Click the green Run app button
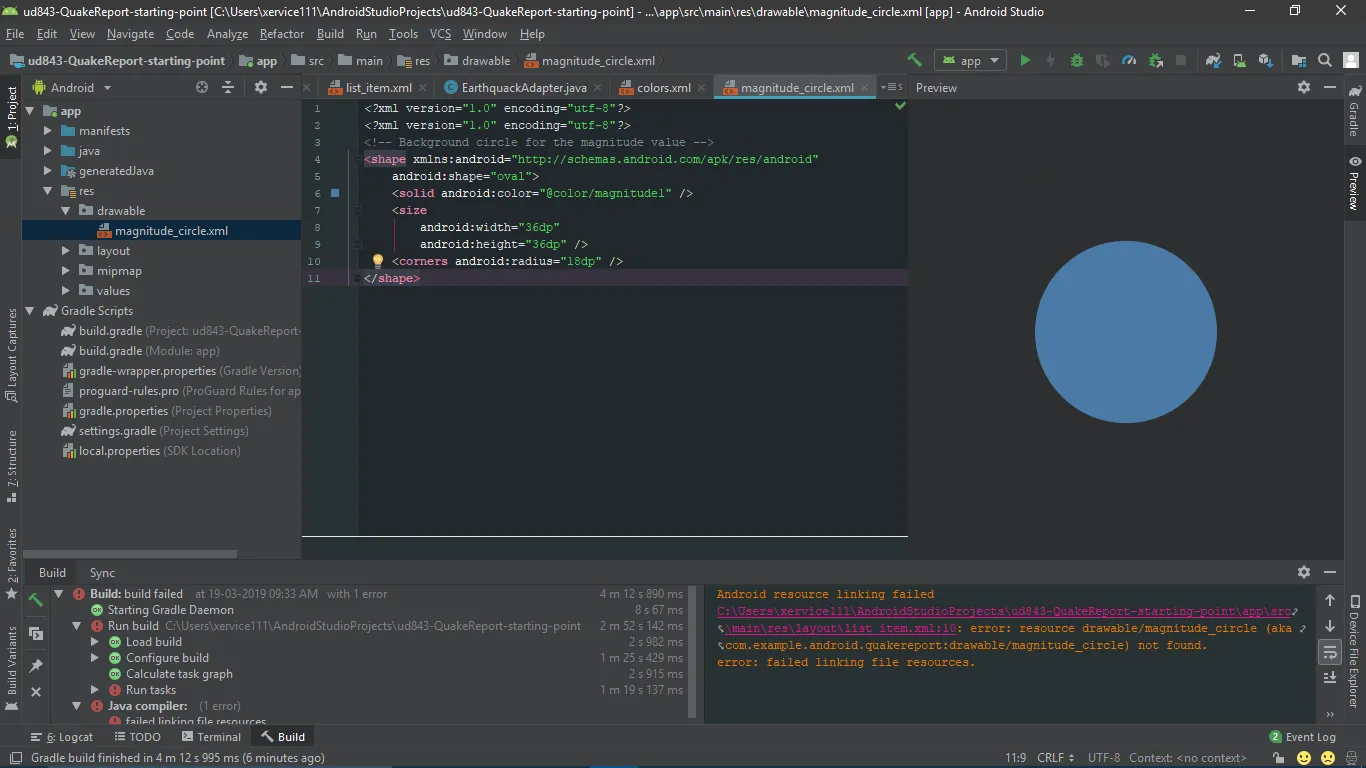 click(1025, 61)
